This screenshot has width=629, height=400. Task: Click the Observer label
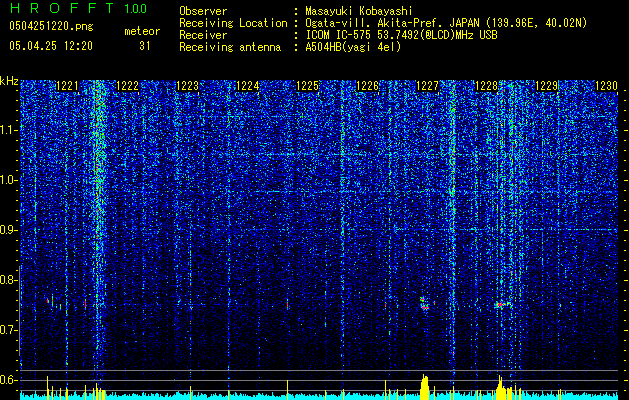click(203, 11)
